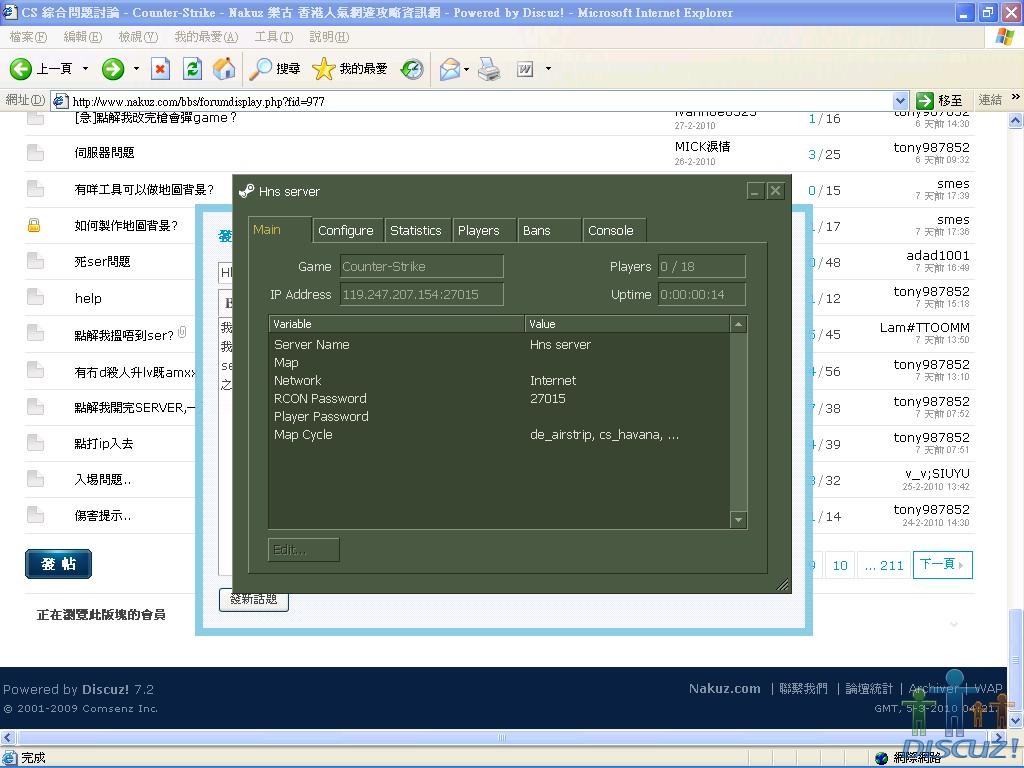Viewport: 1024px width, 768px height.
Task: Click the Edit button in Hns server
Action: 304,550
